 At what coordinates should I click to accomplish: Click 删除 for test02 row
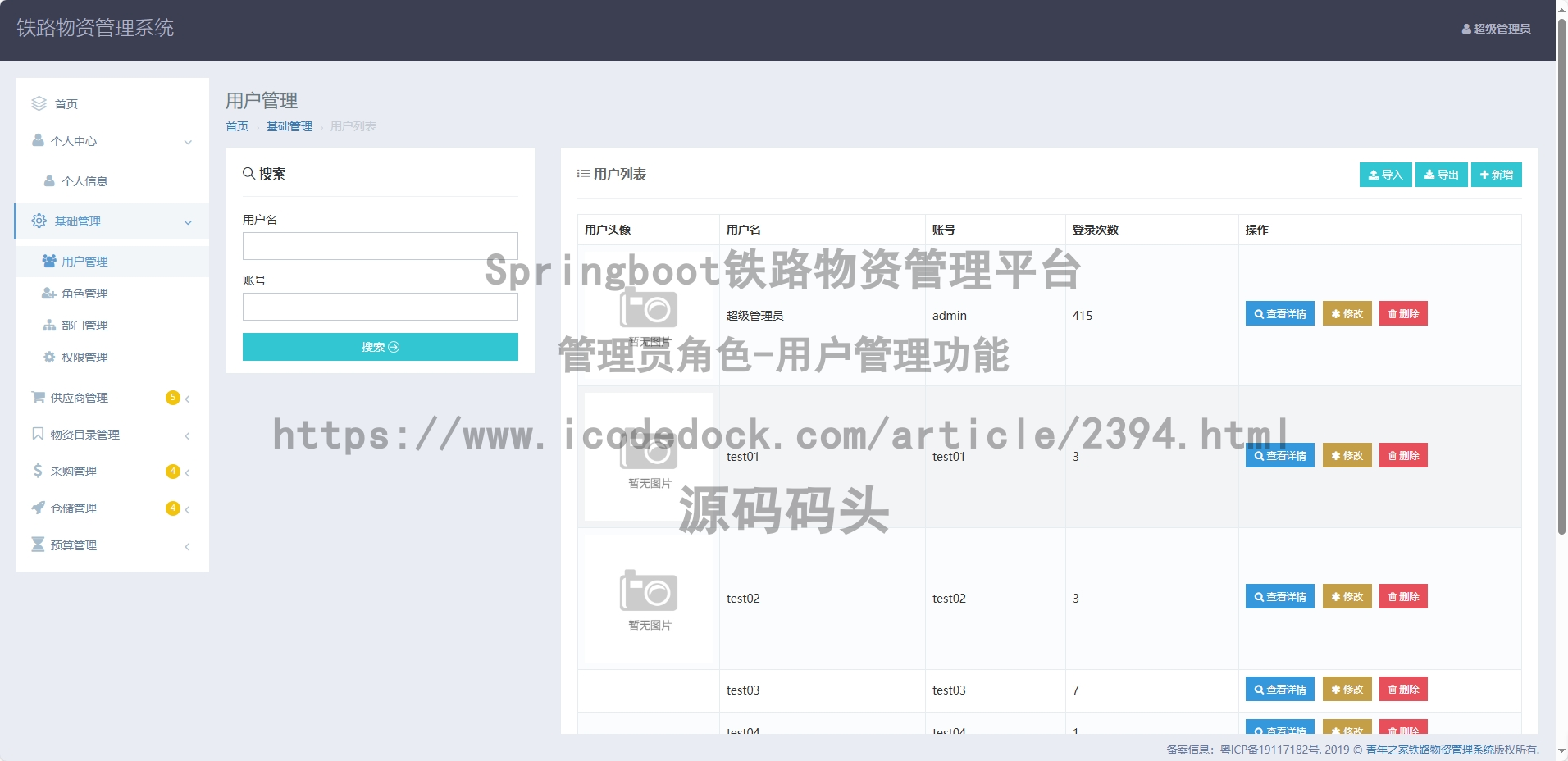(1403, 597)
